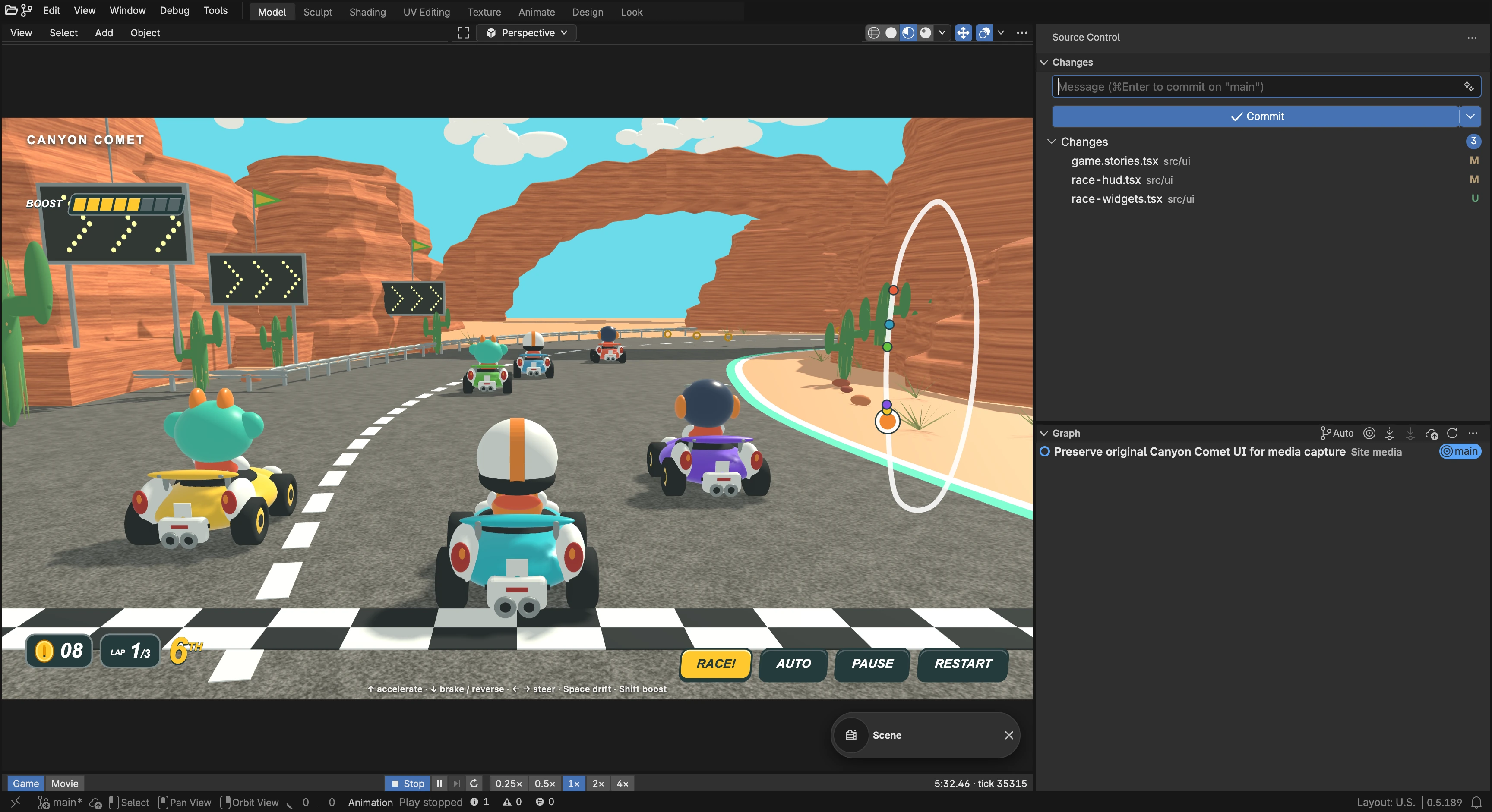Open Source Control panel more actions
This screenshot has width=1492, height=812.
[1472, 38]
